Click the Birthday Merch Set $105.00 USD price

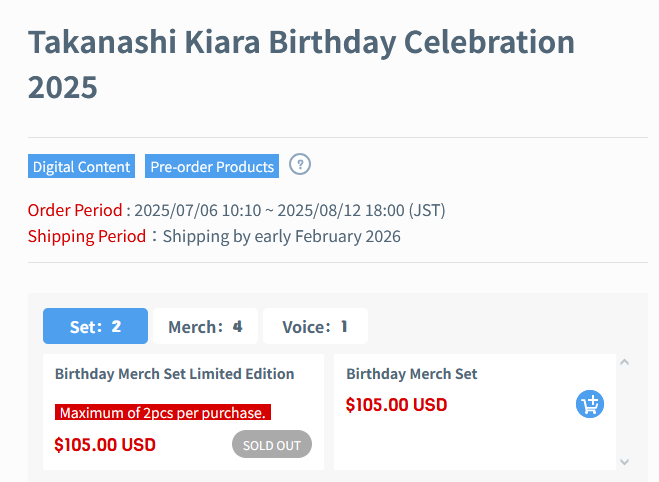tap(396, 405)
